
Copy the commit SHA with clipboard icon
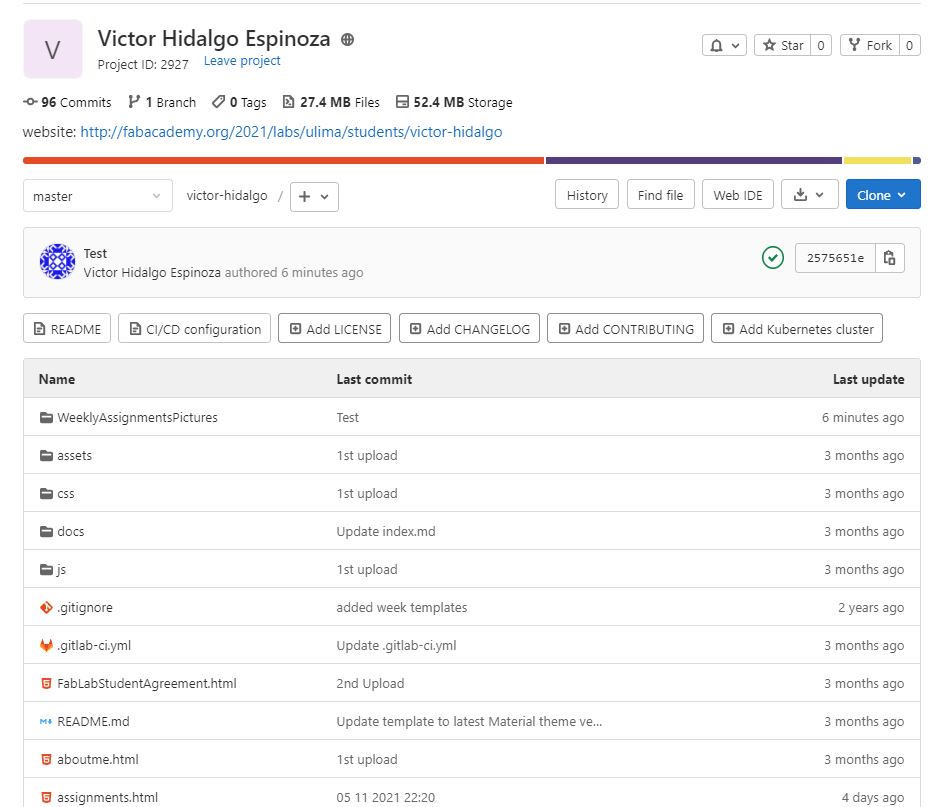pos(890,258)
